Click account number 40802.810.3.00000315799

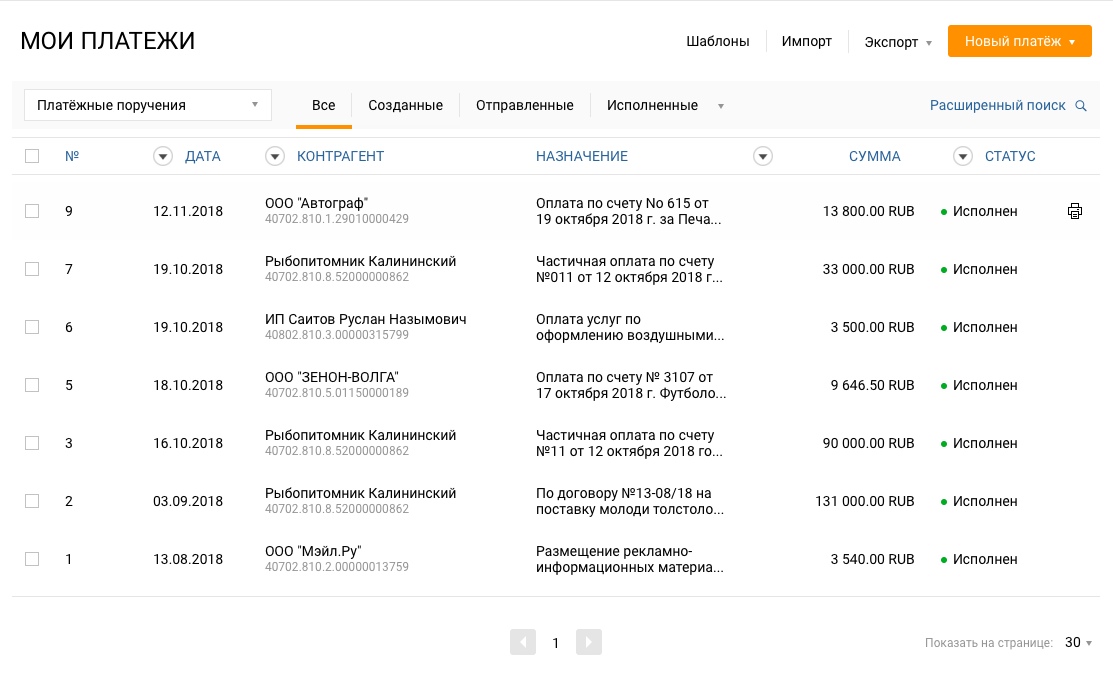click(x=336, y=335)
